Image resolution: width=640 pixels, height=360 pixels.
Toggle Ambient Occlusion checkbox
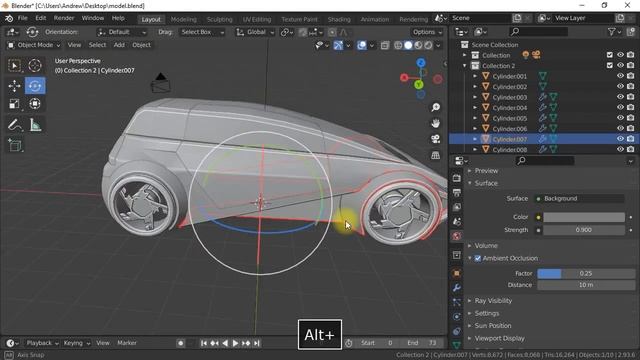coord(478,258)
